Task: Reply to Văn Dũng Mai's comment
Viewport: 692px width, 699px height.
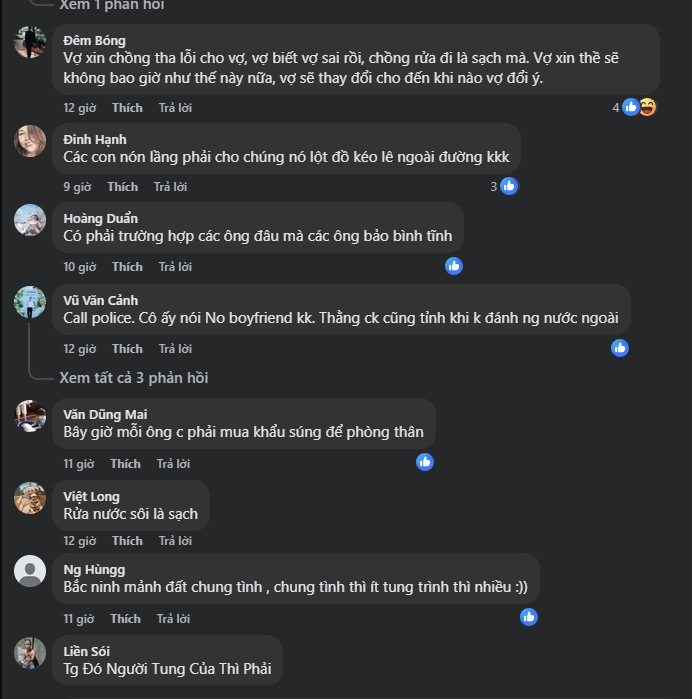Action: (174, 464)
